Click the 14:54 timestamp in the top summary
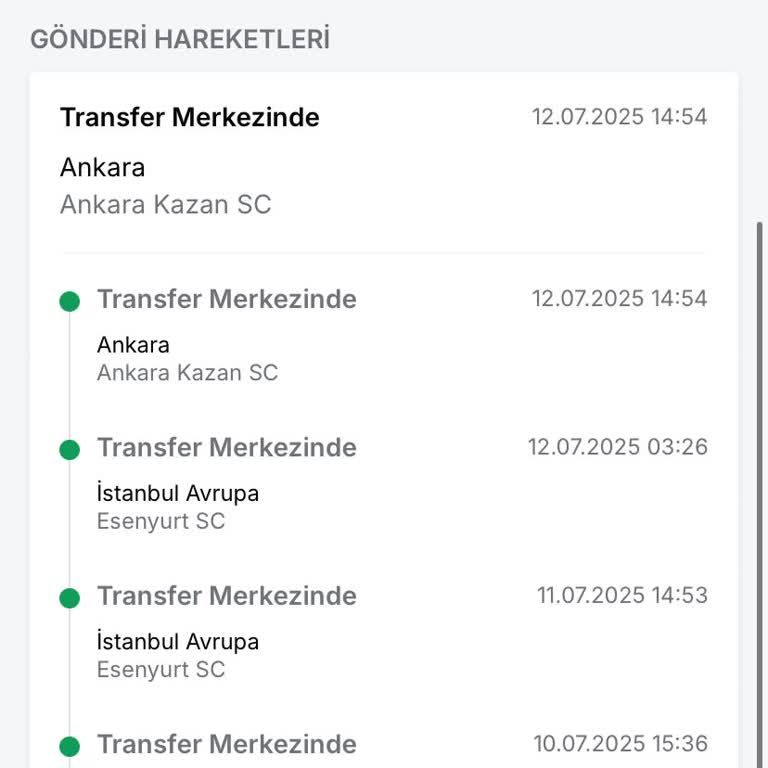The height and width of the screenshot is (768, 768). pos(619,117)
